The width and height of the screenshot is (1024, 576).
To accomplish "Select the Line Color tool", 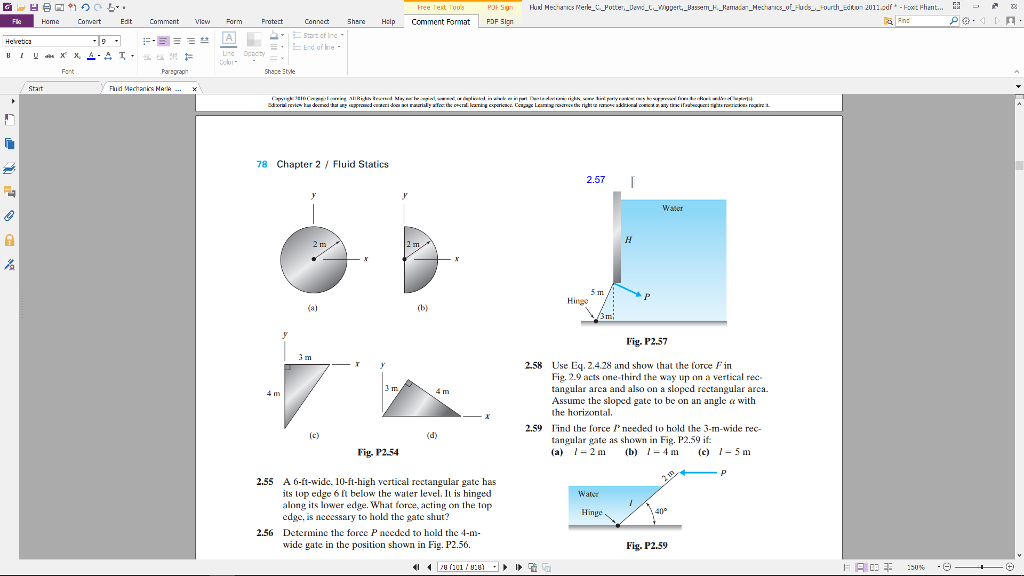I will (x=228, y=44).
